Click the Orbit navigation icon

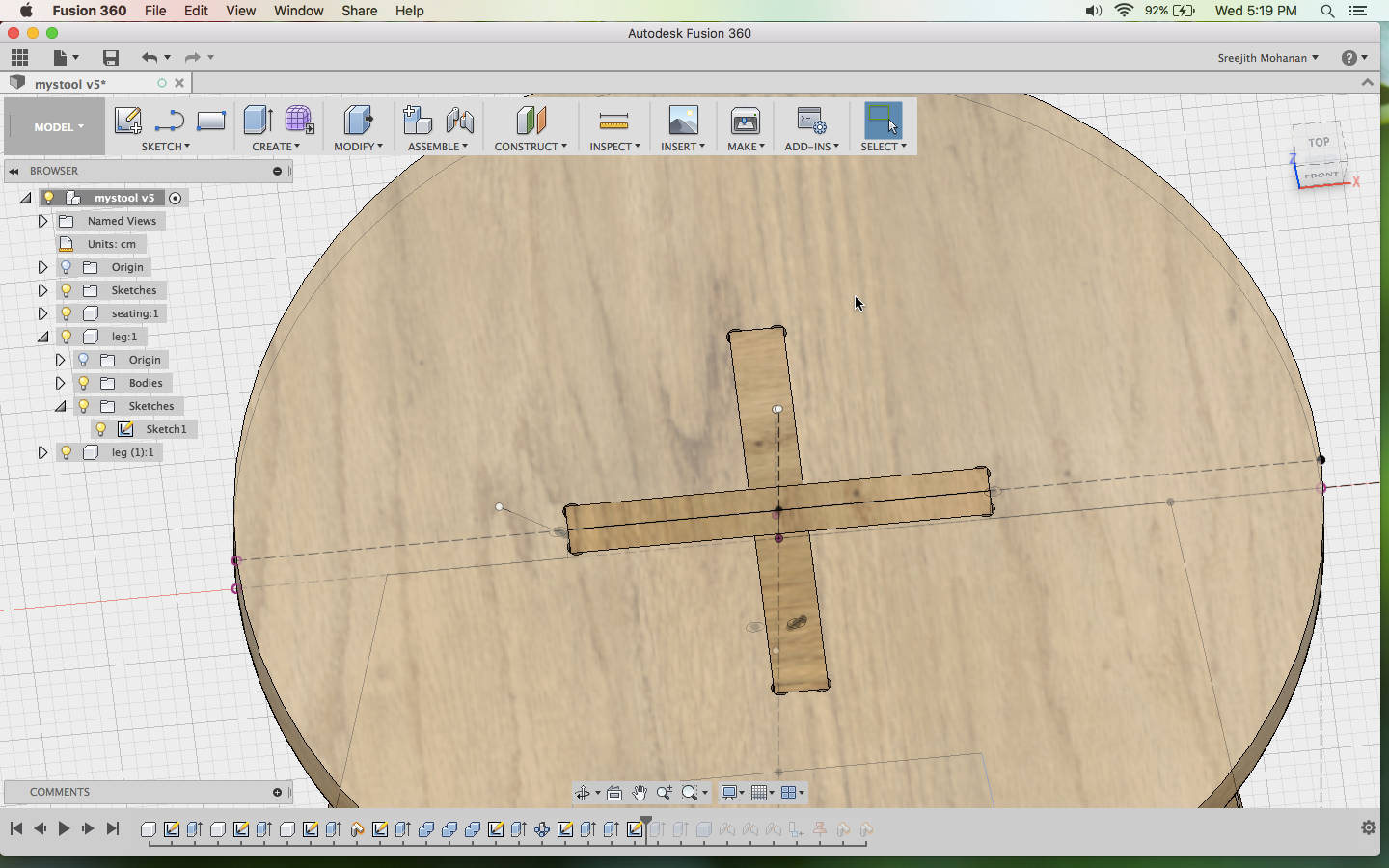[x=583, y=793]
